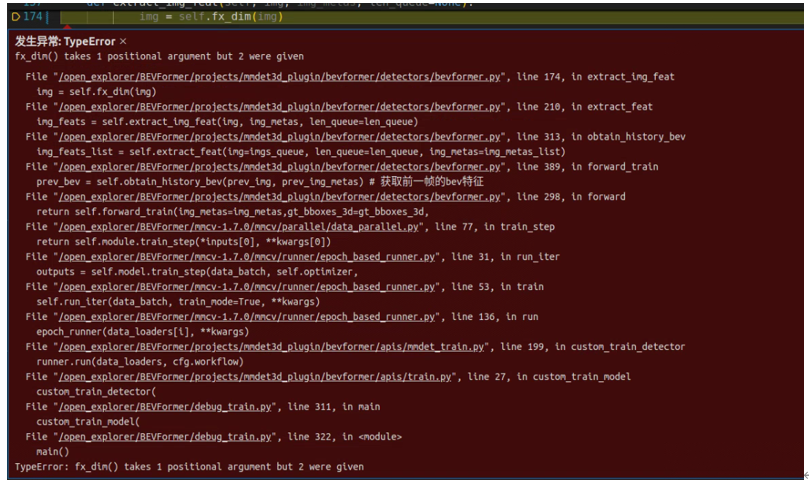Open bevformer.py link for line 174 extract_img_feat

[282, 76]
